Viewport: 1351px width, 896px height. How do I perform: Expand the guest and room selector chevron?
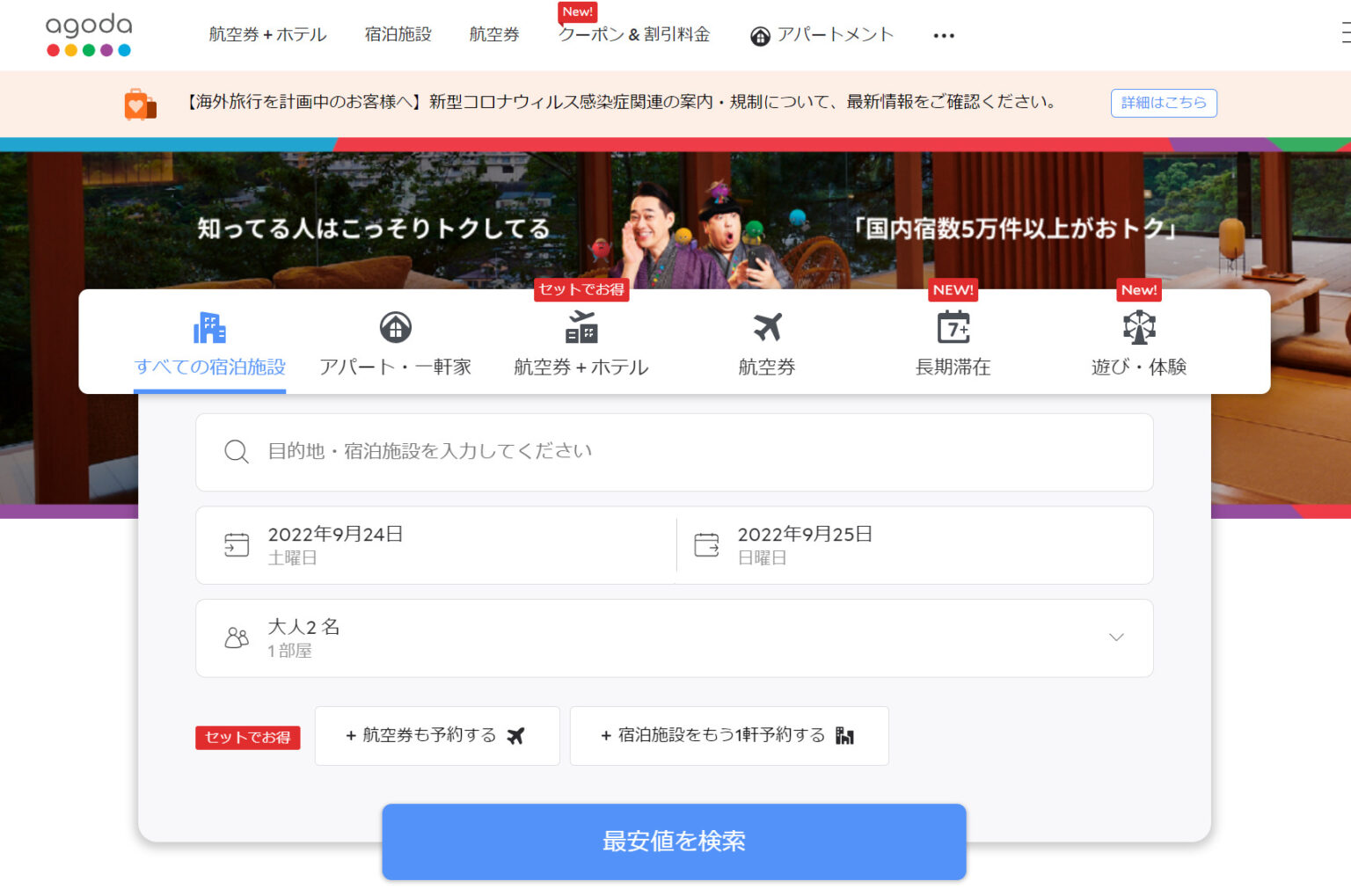(1115, 637)
